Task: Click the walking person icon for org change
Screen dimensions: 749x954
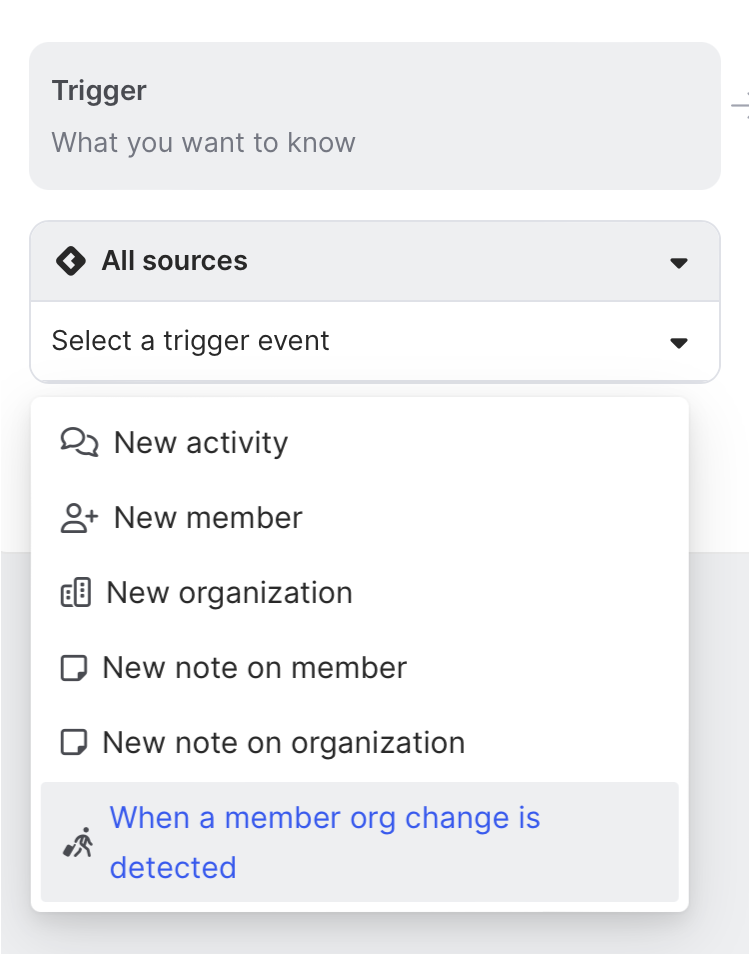Action: pos(78,843)
